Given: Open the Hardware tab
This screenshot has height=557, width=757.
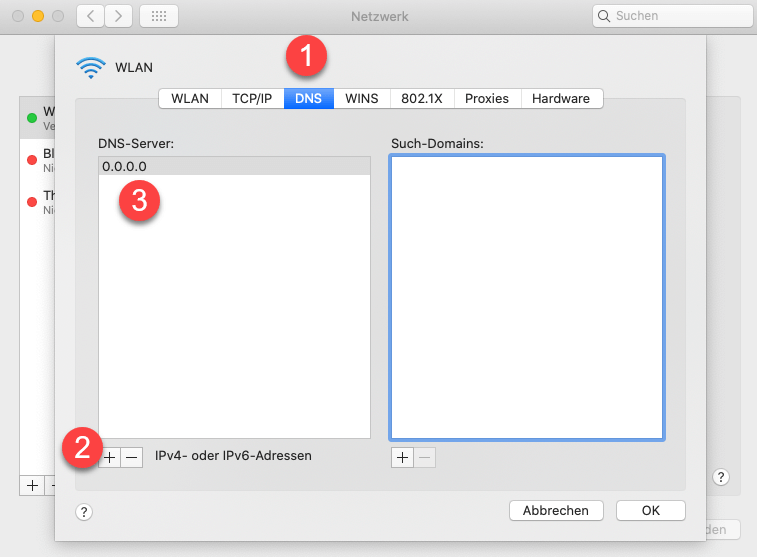Looking at the screenshot, I should click(561, 98).
